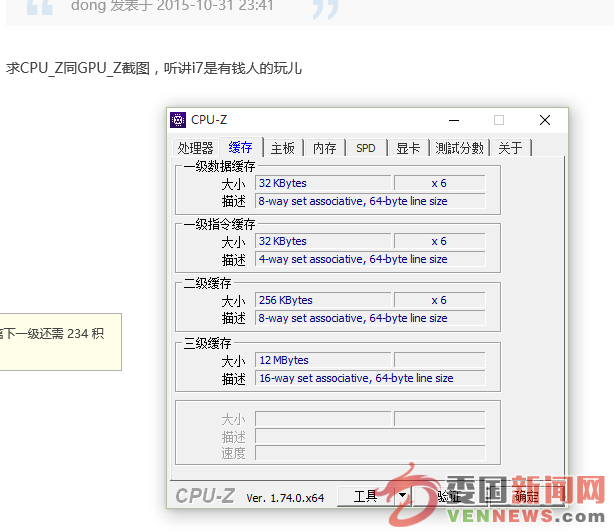The image size is (614, 532).
Task: Open the 主板 tab
Action: pos(283,148)
